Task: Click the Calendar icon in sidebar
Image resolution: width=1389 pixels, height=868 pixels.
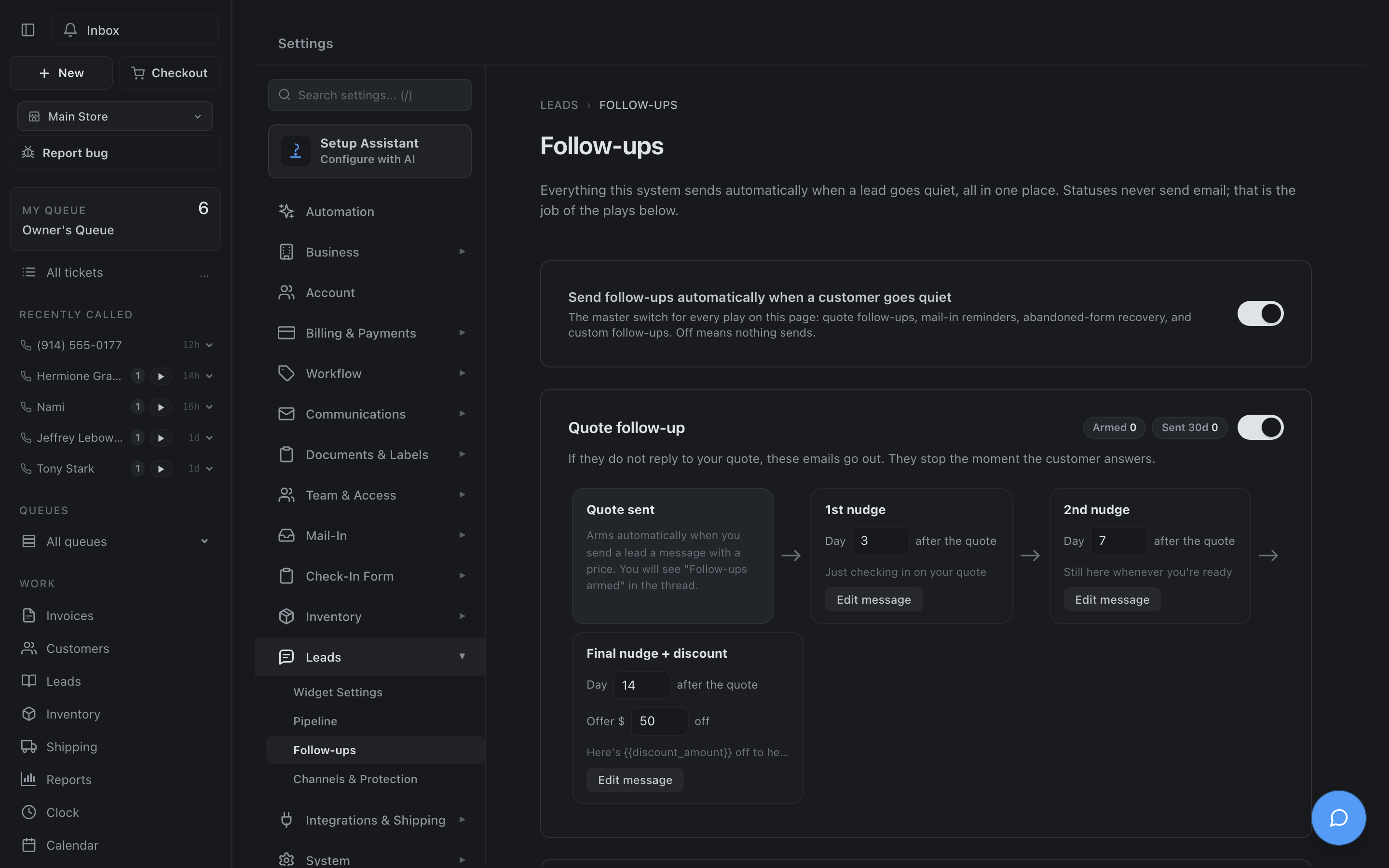Action: pos(29,845)
